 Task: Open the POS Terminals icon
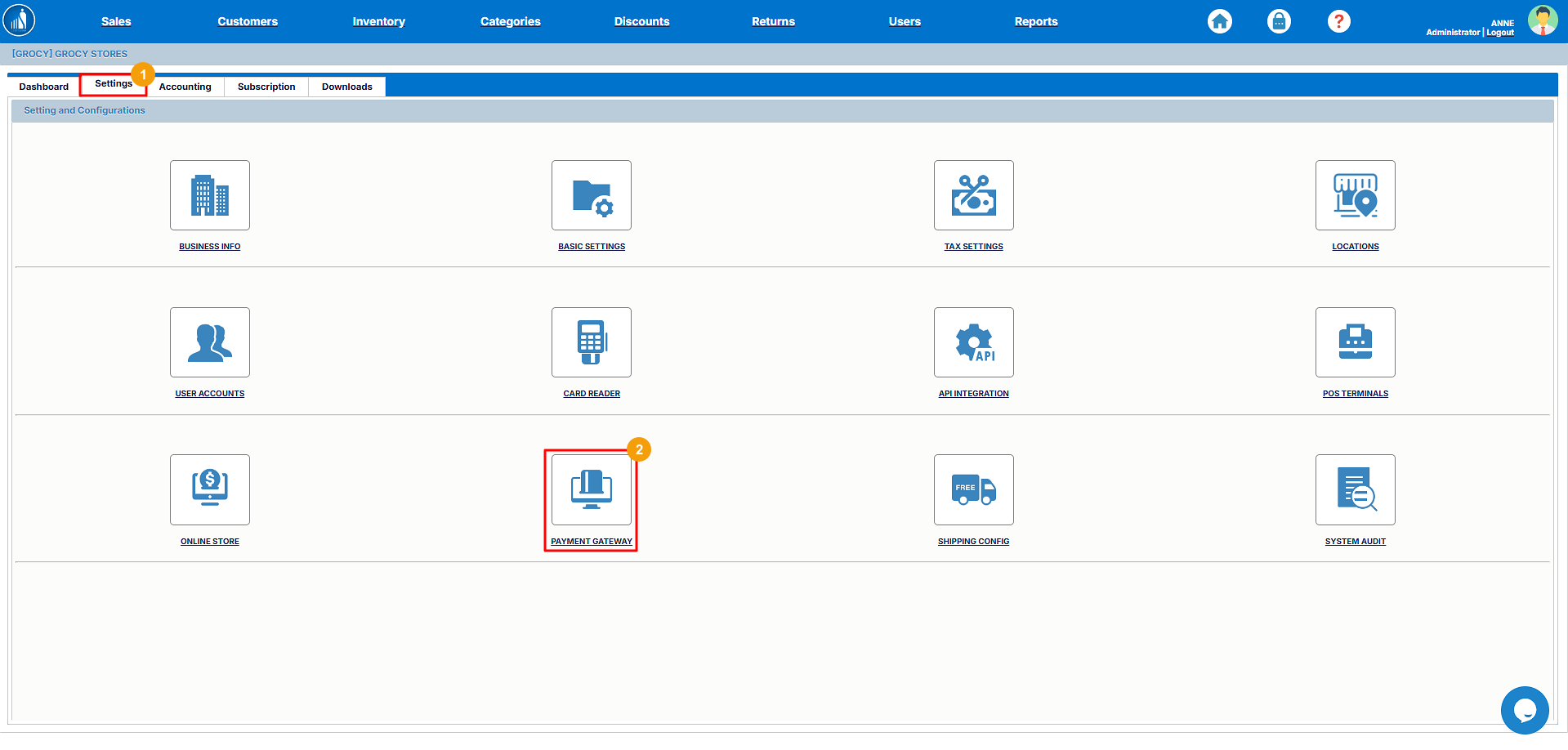tap(1355, 342)
